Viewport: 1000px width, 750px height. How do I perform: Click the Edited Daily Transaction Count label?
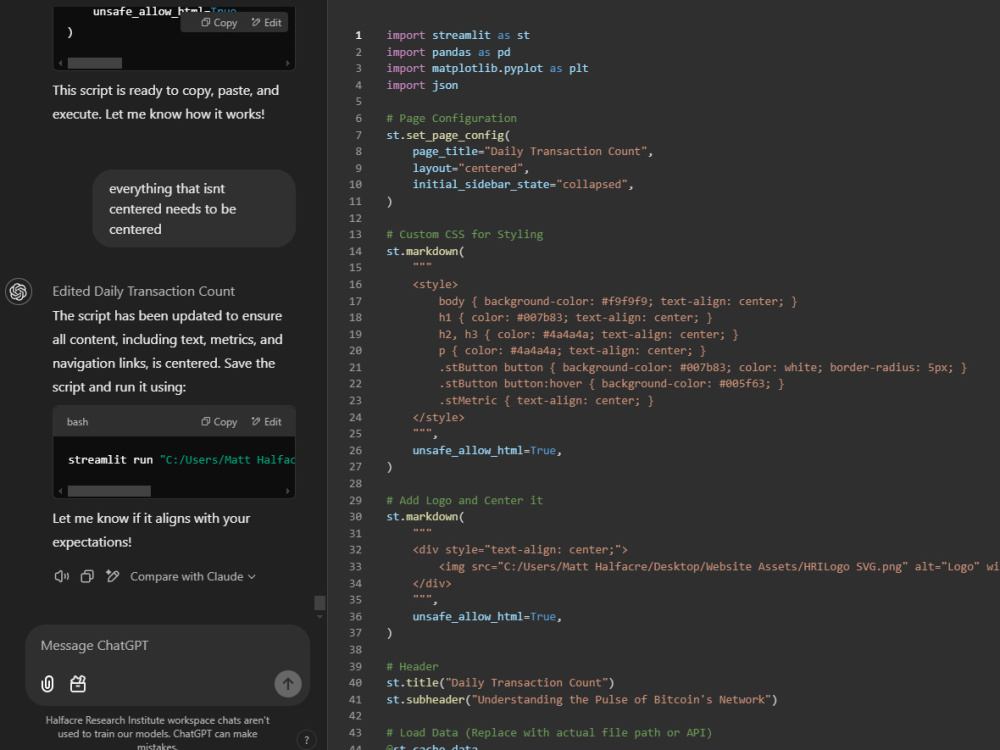pyautogui.click(x=143, y=291)
